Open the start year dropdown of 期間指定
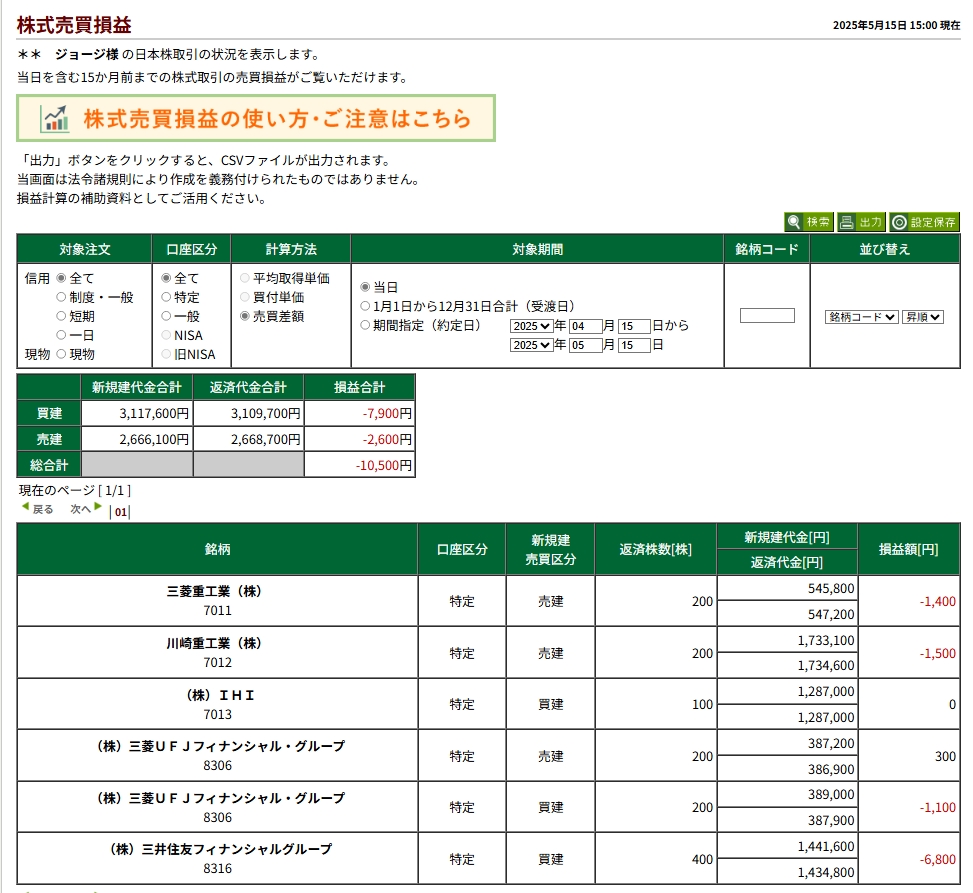This screenshot has width=973, height=893. pos(531,326)
